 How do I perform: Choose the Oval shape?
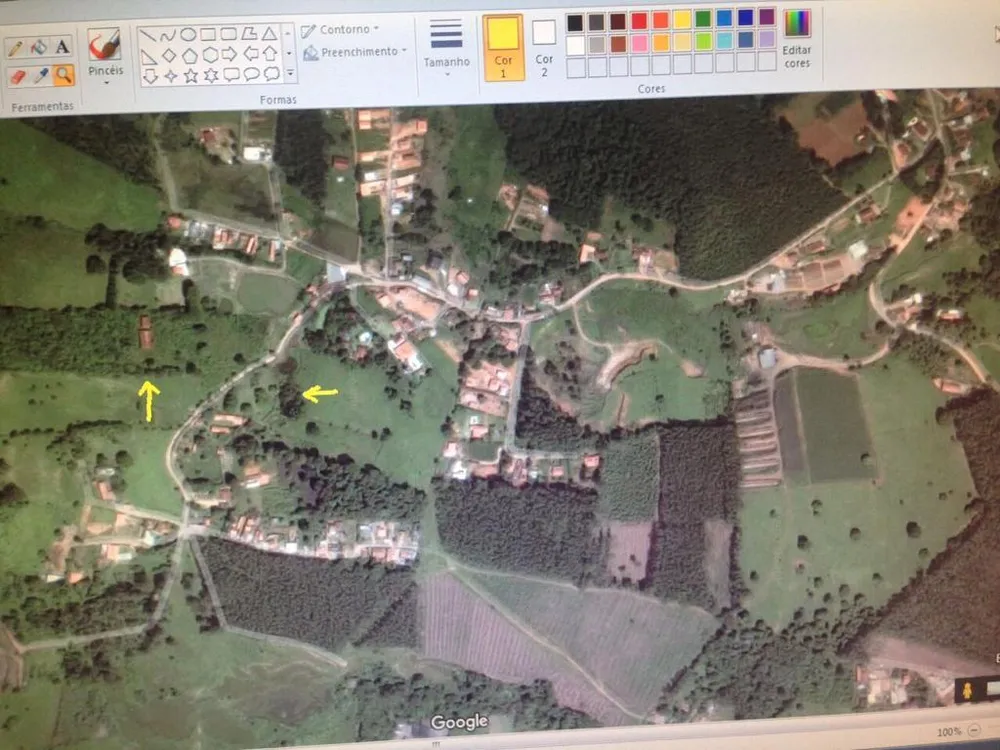pos(188,34)
